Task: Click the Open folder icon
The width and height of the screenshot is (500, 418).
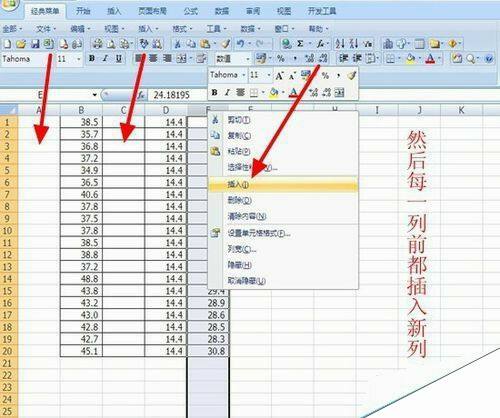Action: (21, 44)
